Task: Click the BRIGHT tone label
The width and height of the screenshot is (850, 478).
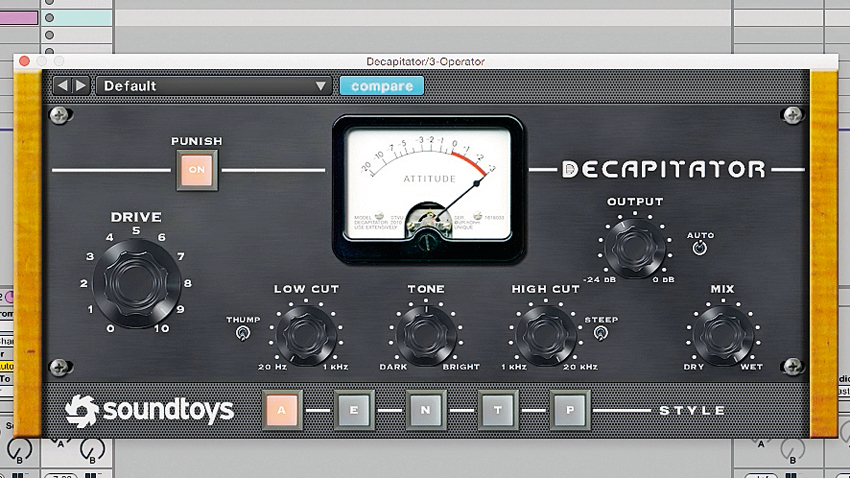Action: click(x=461, y=367)
